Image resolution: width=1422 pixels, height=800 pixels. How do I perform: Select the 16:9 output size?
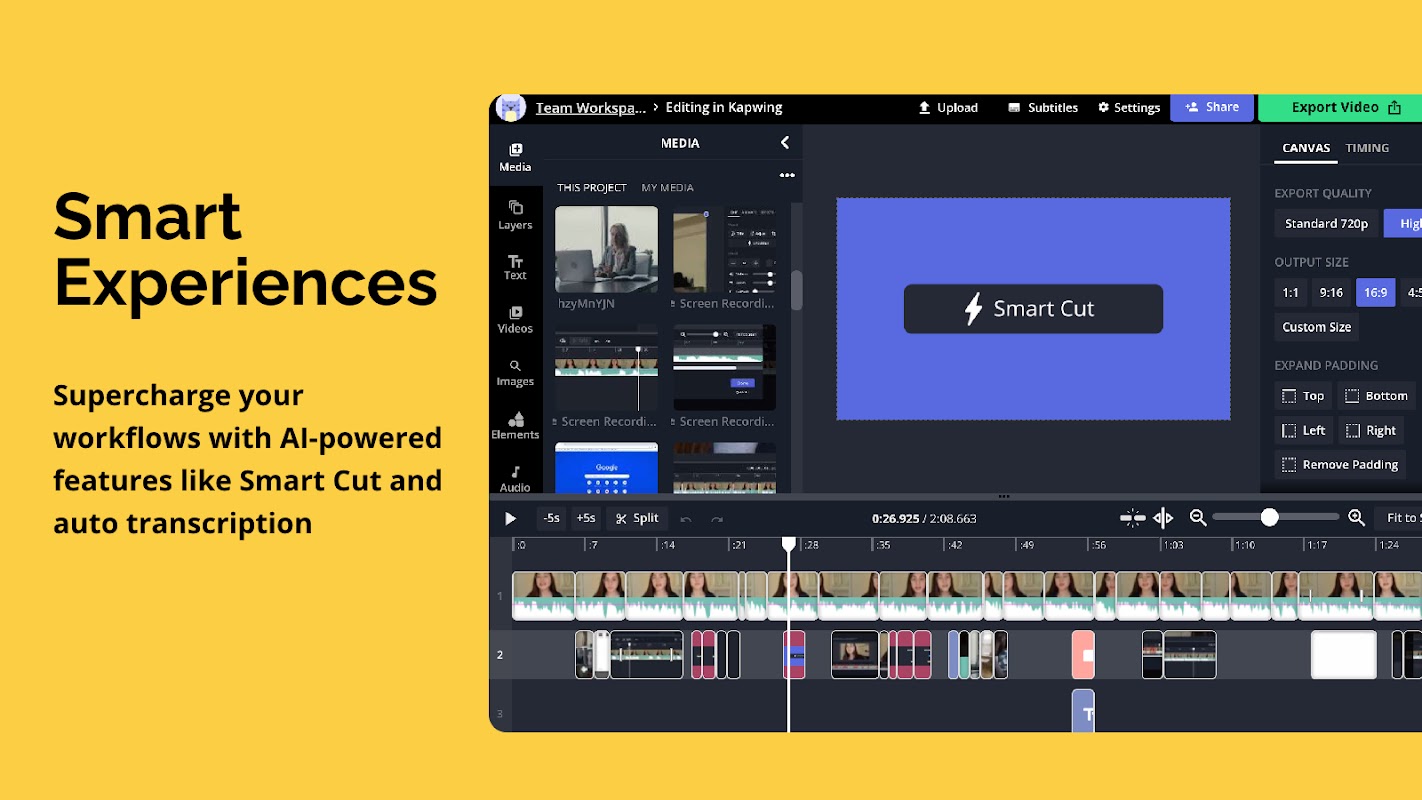(1375, 293)
